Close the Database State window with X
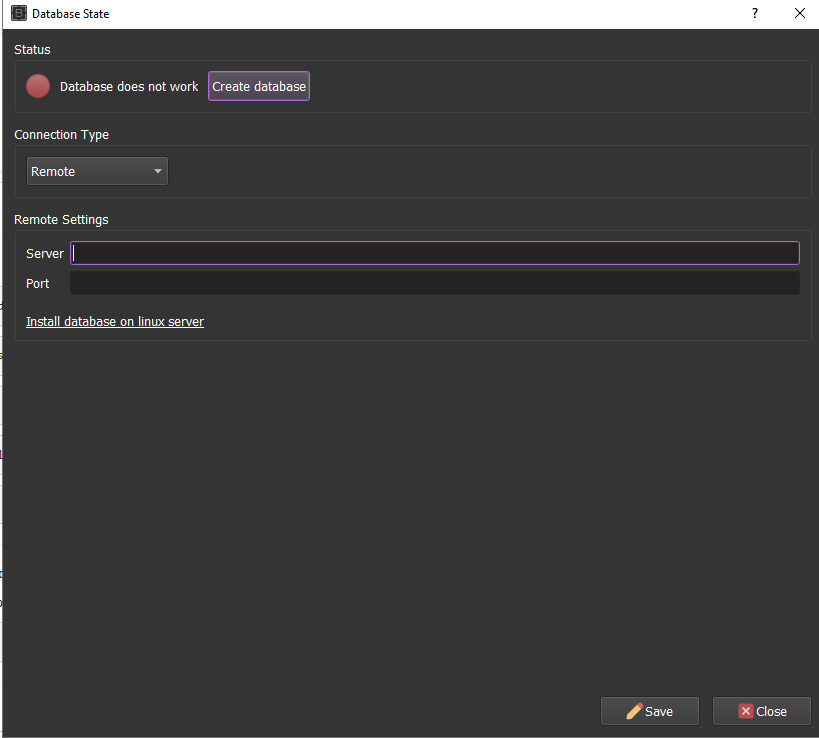Image resolution: width=819 pixels, height=738 pixels. pos(799,14)
